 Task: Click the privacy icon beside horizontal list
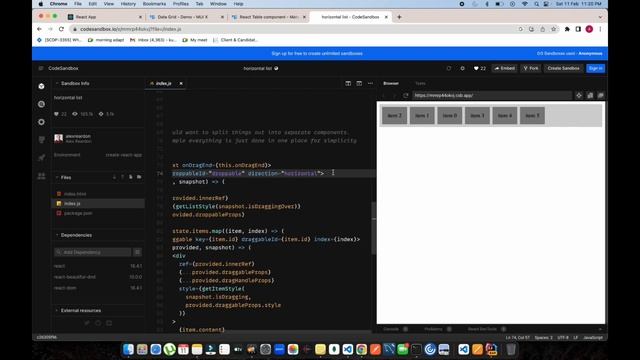(276, 68)
